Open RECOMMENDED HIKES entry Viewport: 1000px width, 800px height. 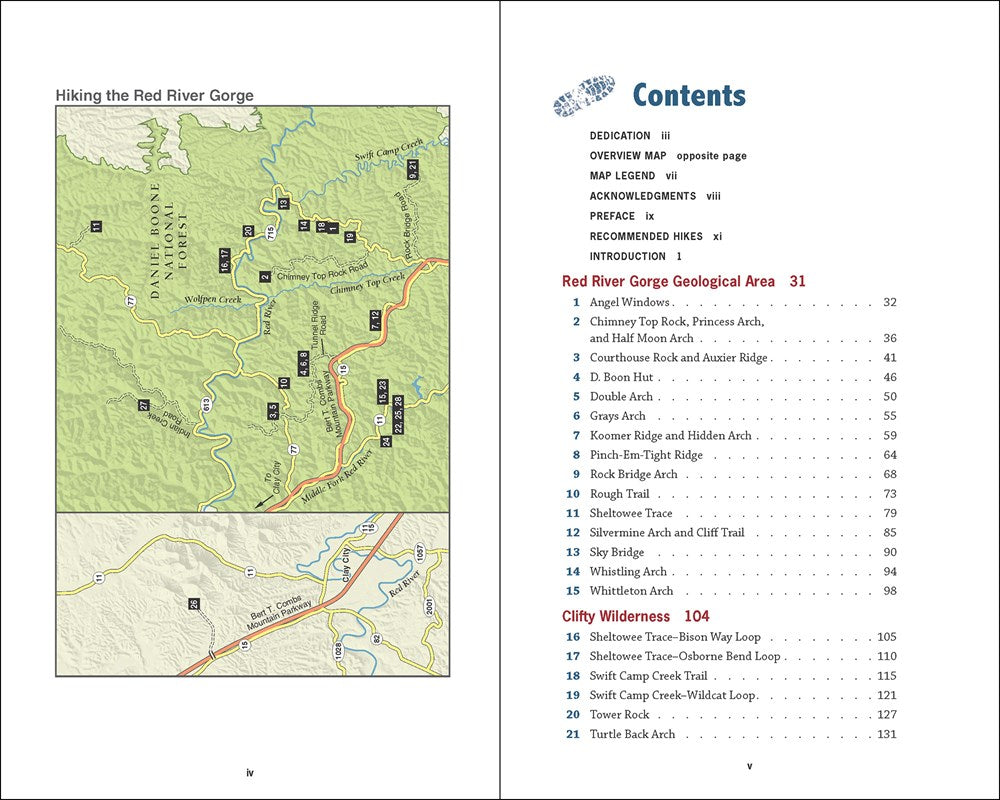tap(655, 237)
